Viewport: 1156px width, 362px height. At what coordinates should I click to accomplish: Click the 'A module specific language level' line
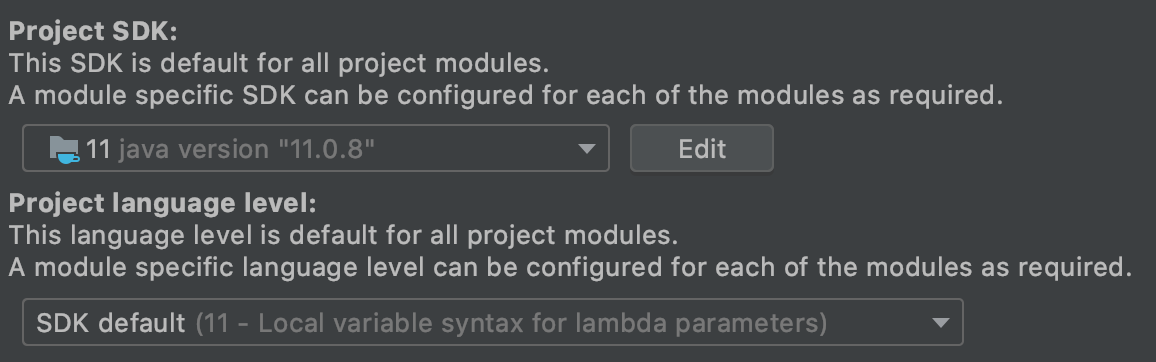click(x=570, y=268)
